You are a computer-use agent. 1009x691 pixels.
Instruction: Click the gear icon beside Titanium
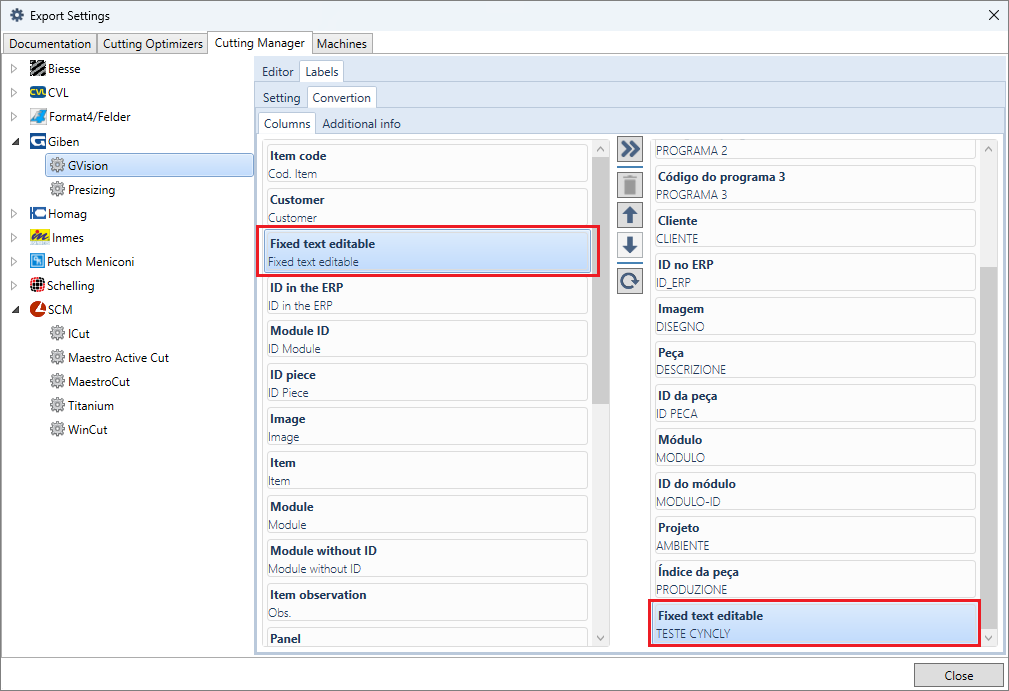tap(57, 405)
